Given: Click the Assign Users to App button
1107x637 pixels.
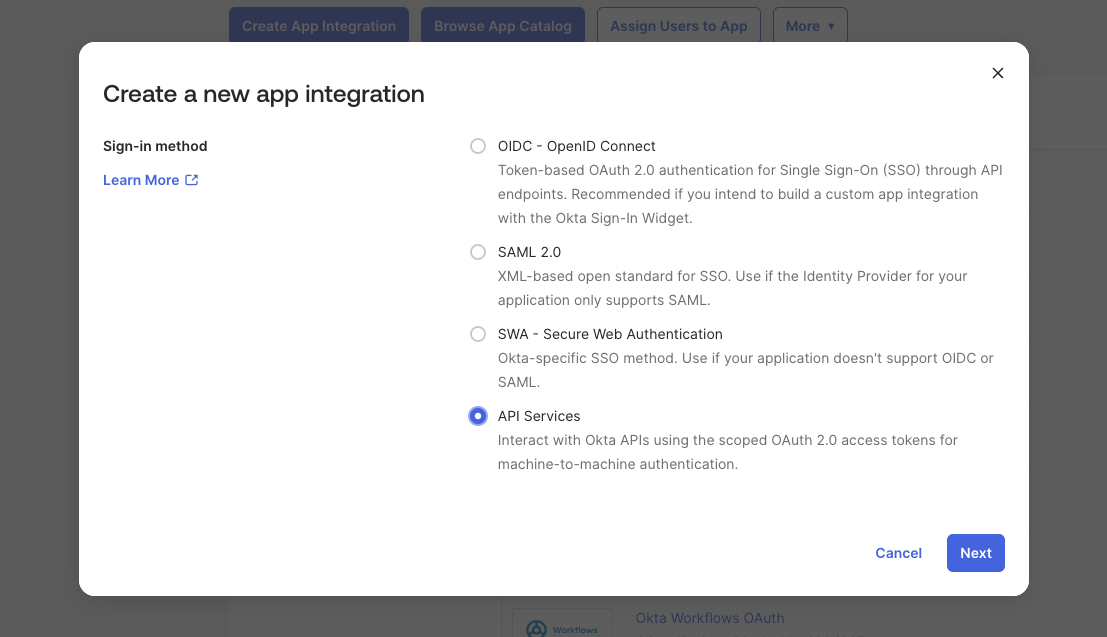Looking at the screenshot, I should [x=679, y=26].
